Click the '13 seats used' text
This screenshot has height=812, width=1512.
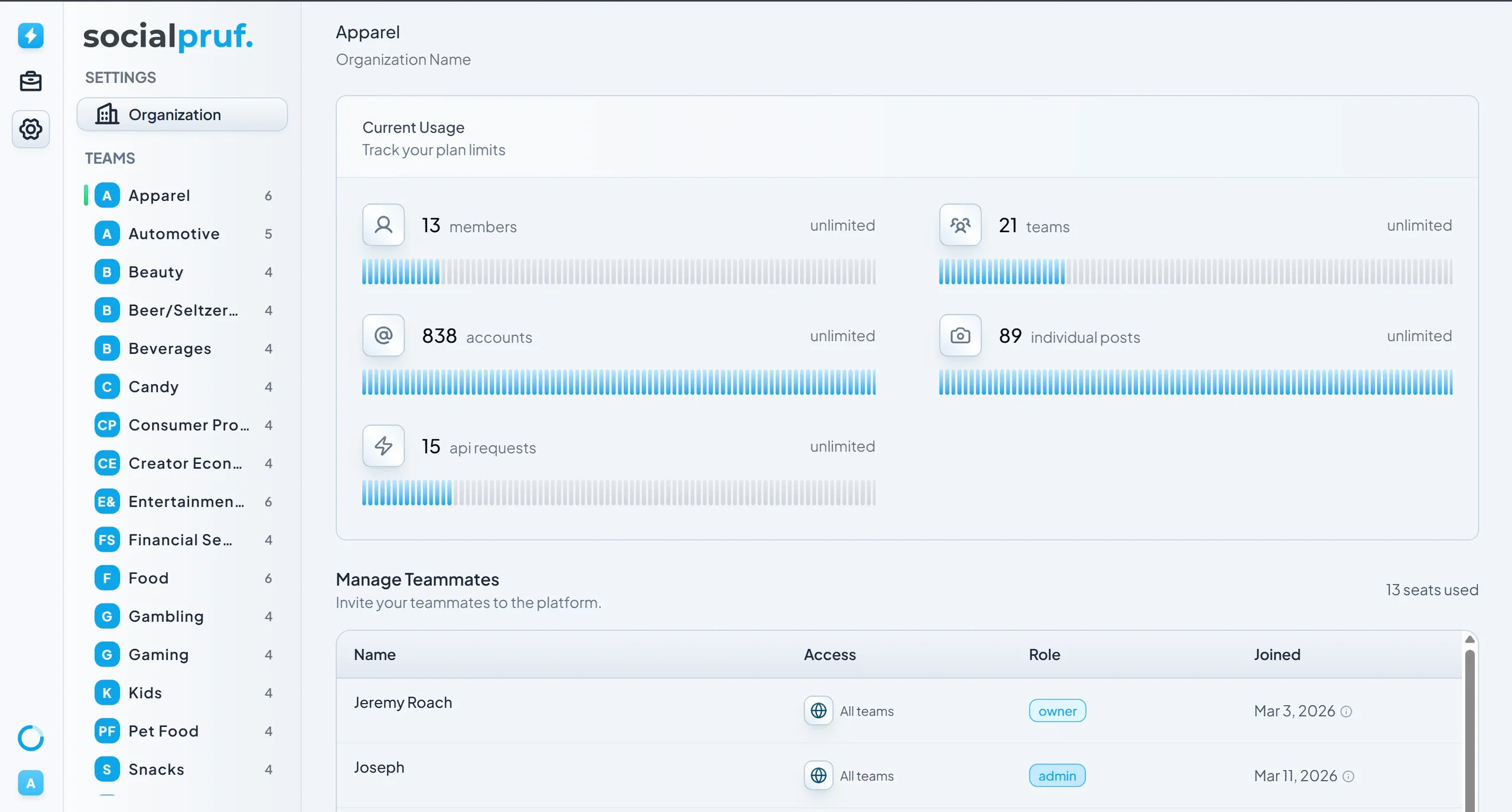coord(1432,589)
